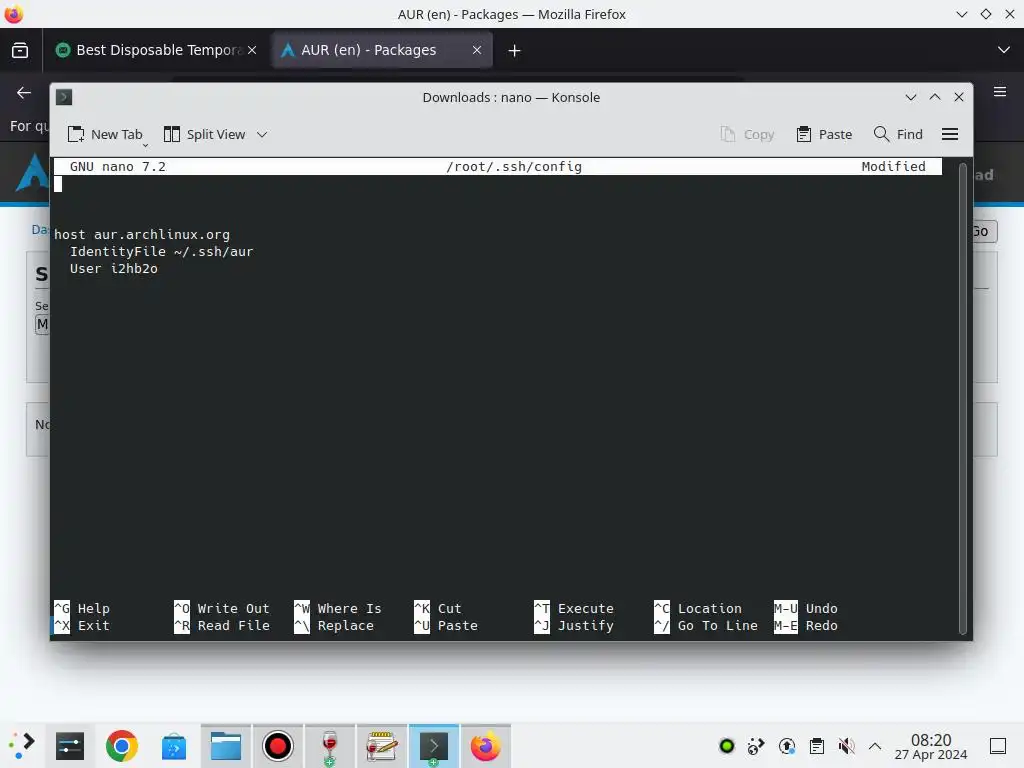The height and width of the screenshot is (768, 1024).
Task: Click the 'host aur.archlinux.org' line
Action: (142, 234)
